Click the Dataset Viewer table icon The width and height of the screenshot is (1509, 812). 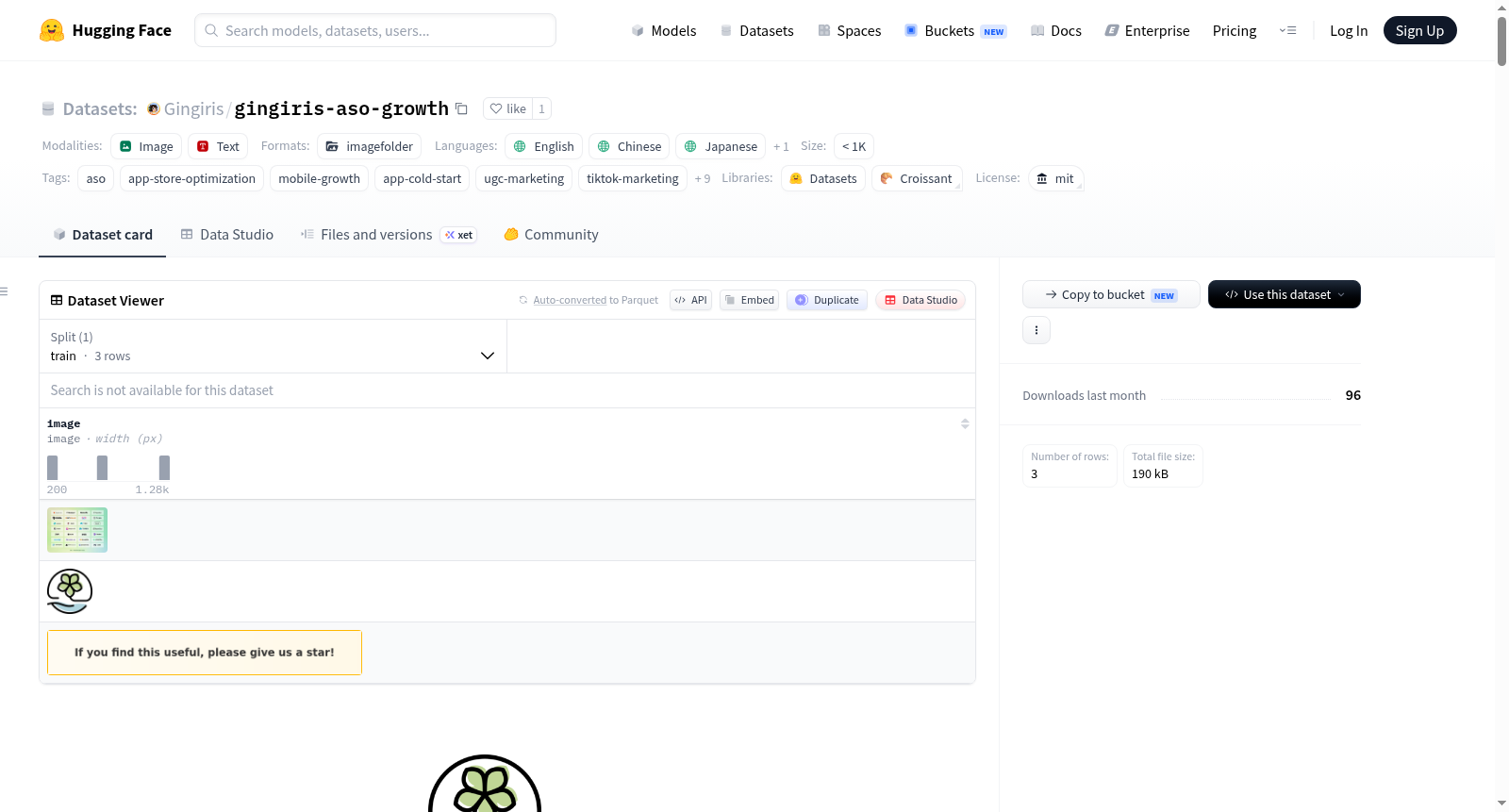point(57,300)
